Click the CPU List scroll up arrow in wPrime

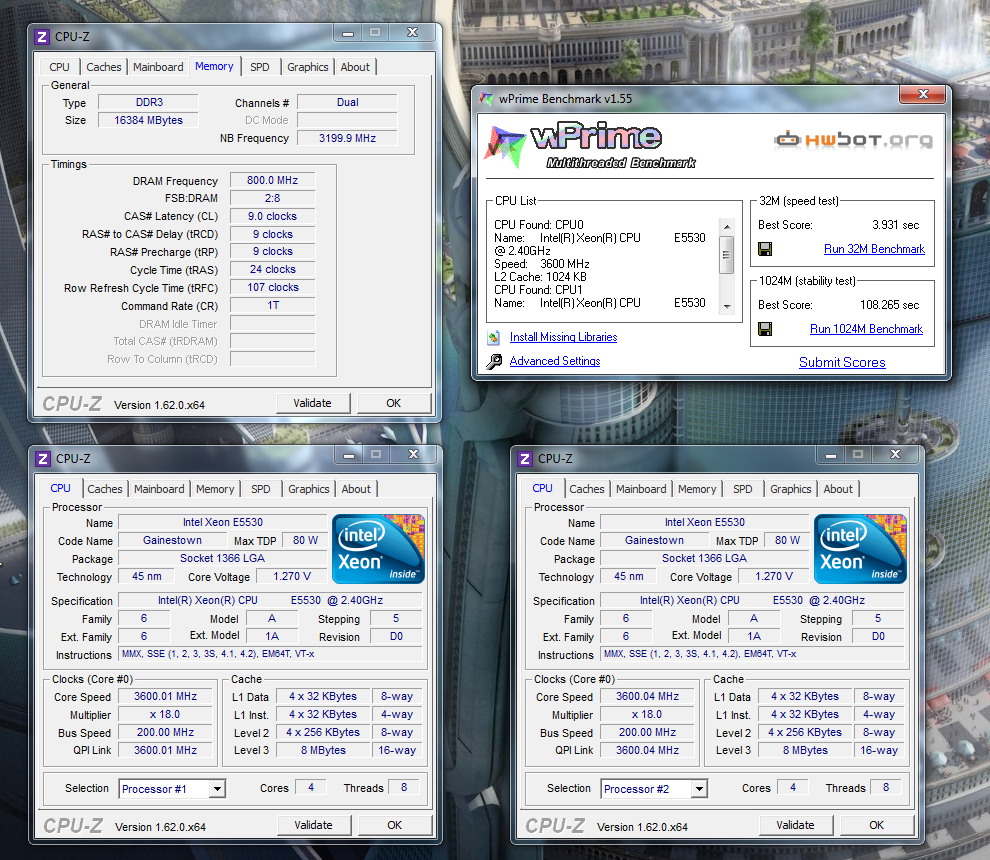[x=727, y=226]
